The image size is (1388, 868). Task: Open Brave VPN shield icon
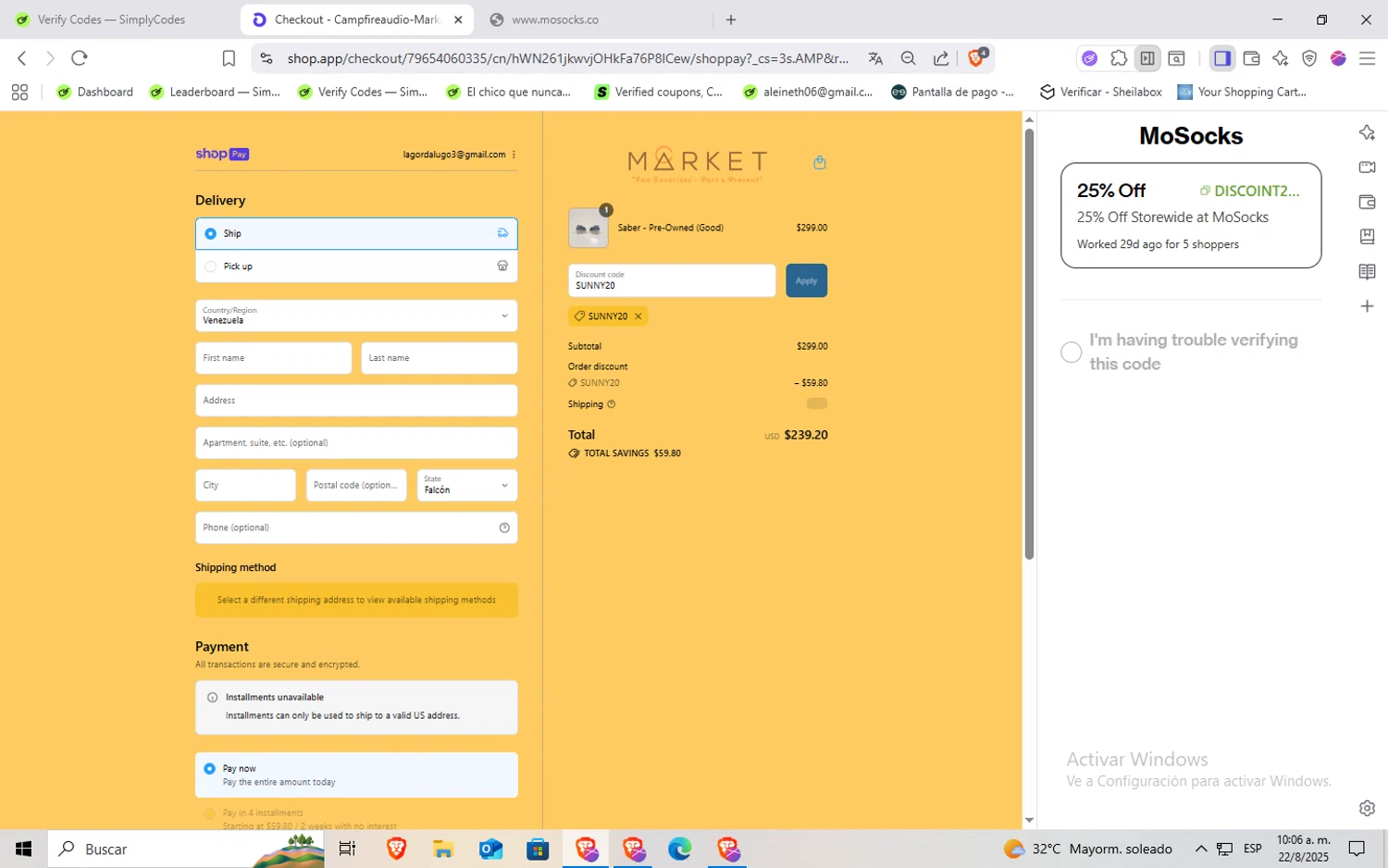click(x=1309, y=58)
